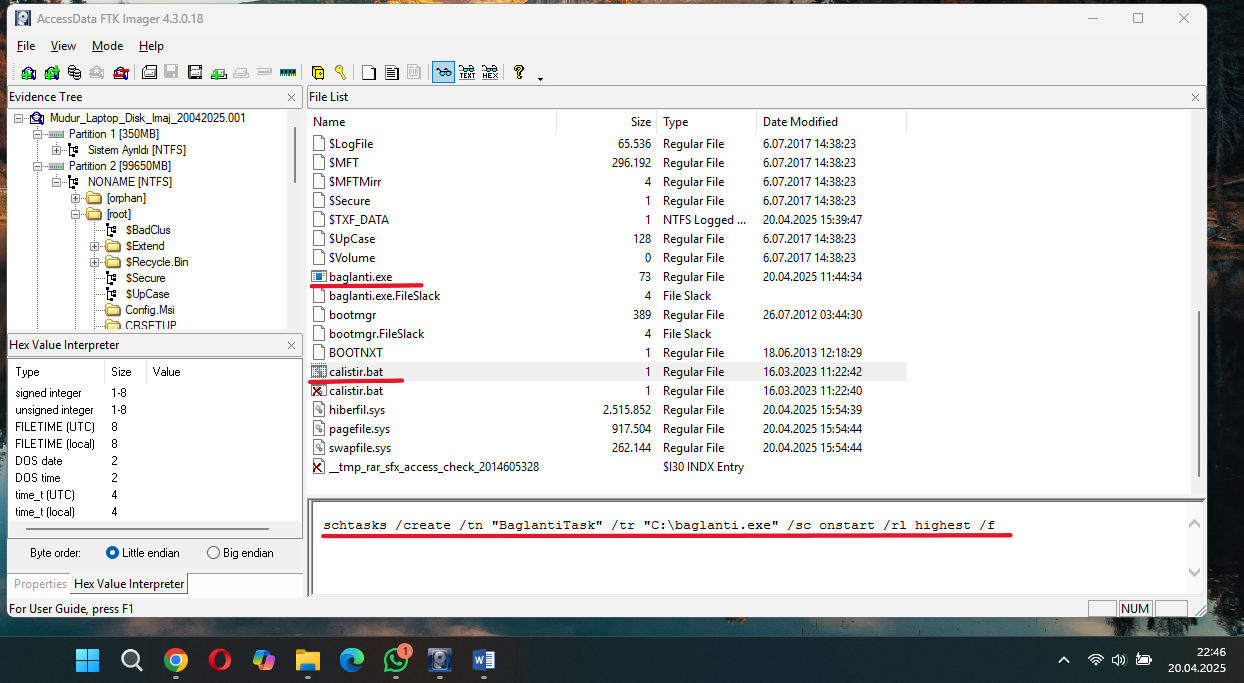Open the Windows Start menu
This screenshot has height=683, width=1244.
click(88, 660)
